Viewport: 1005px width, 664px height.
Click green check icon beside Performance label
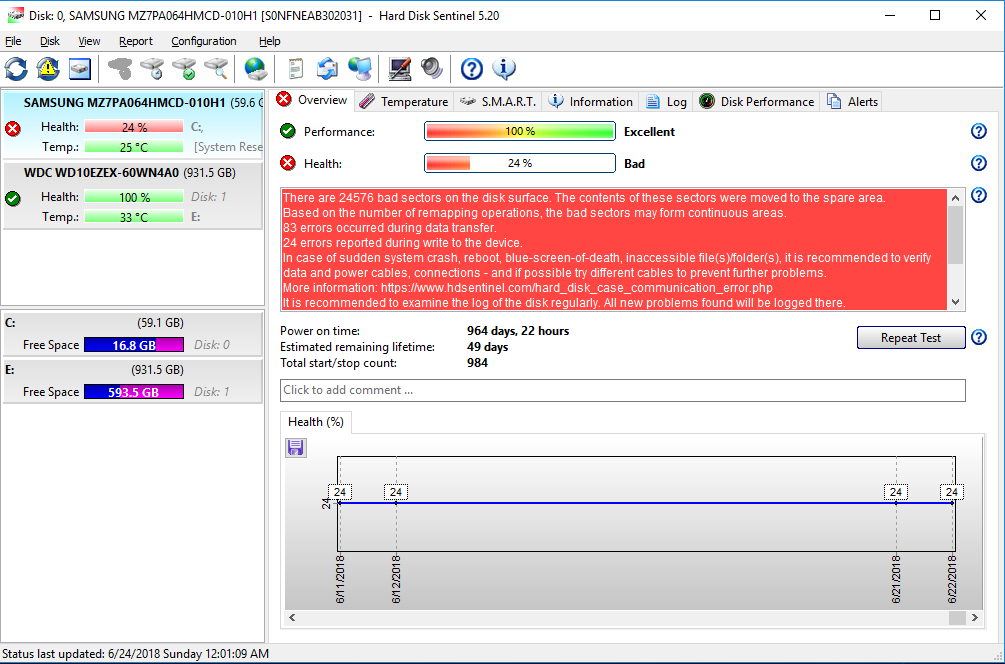pyautogui.click(x=288, y=131)
